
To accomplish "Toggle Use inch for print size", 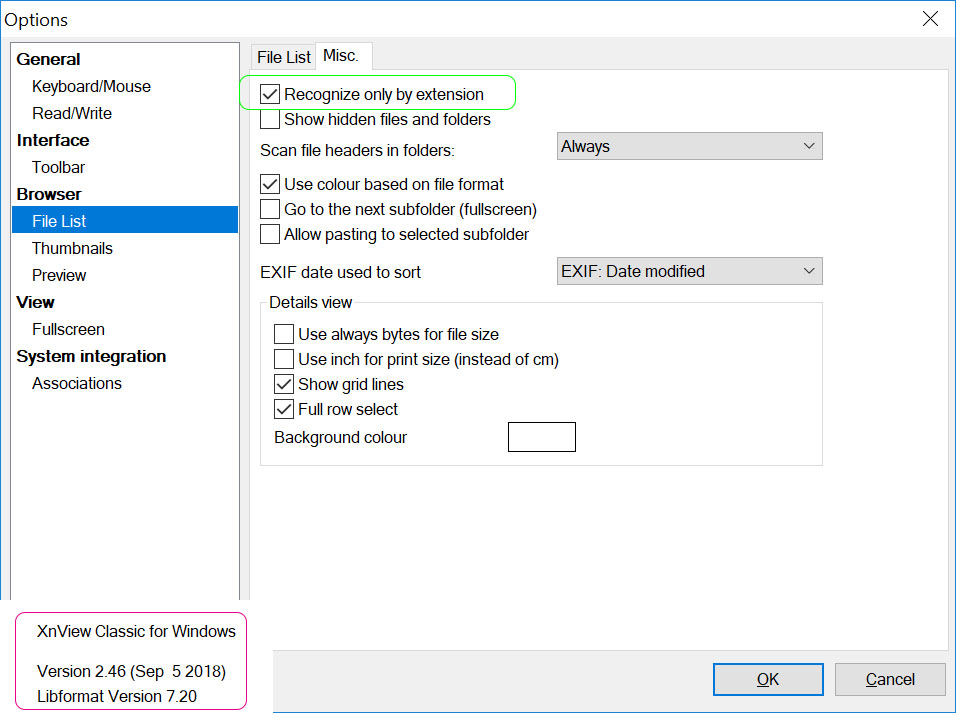I will point(284,360).
